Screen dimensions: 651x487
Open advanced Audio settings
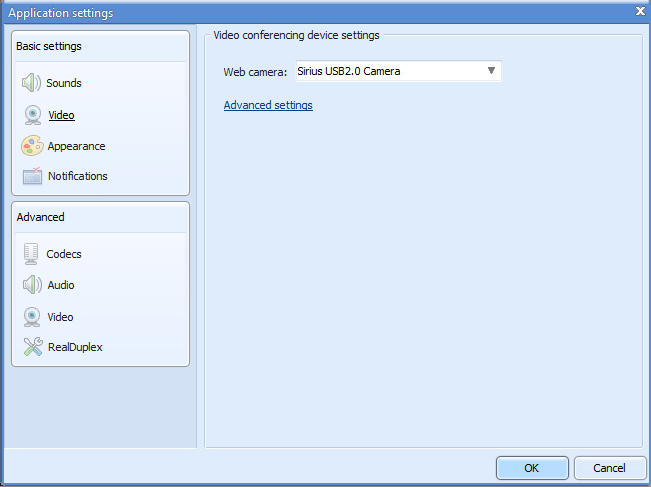coord(61,285)
